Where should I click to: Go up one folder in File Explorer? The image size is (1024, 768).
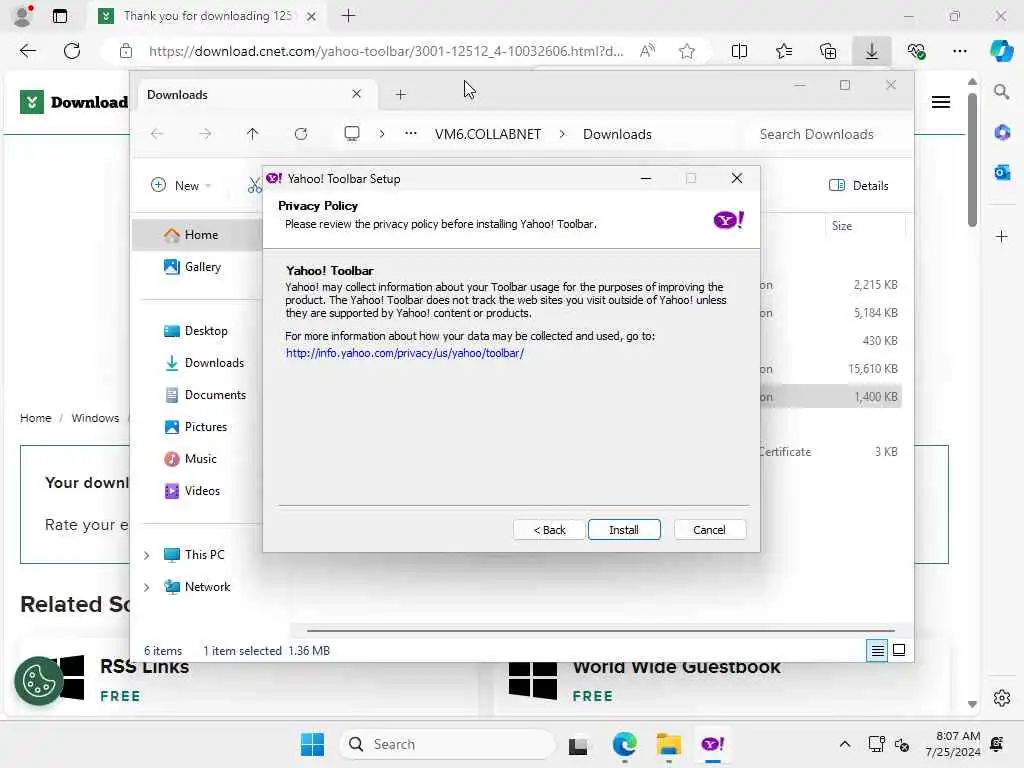pos(252,134)
